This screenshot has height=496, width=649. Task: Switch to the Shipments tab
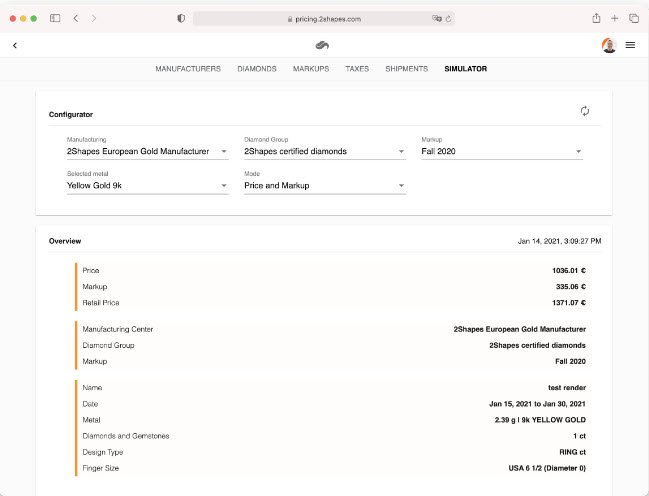coord(406,69)
